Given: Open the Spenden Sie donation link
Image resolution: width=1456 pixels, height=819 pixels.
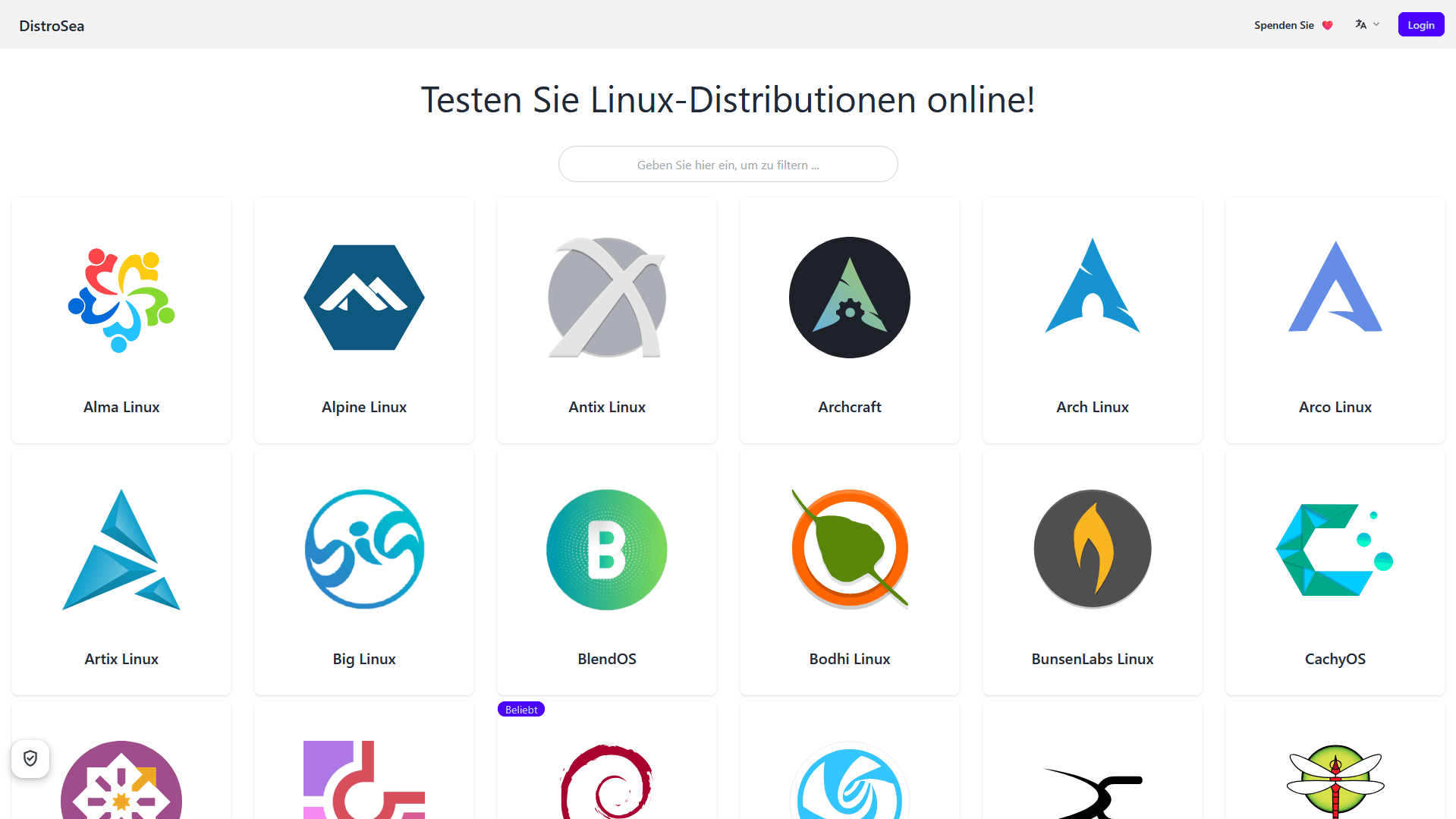Looking at the screenshot, I should 1285,24.
